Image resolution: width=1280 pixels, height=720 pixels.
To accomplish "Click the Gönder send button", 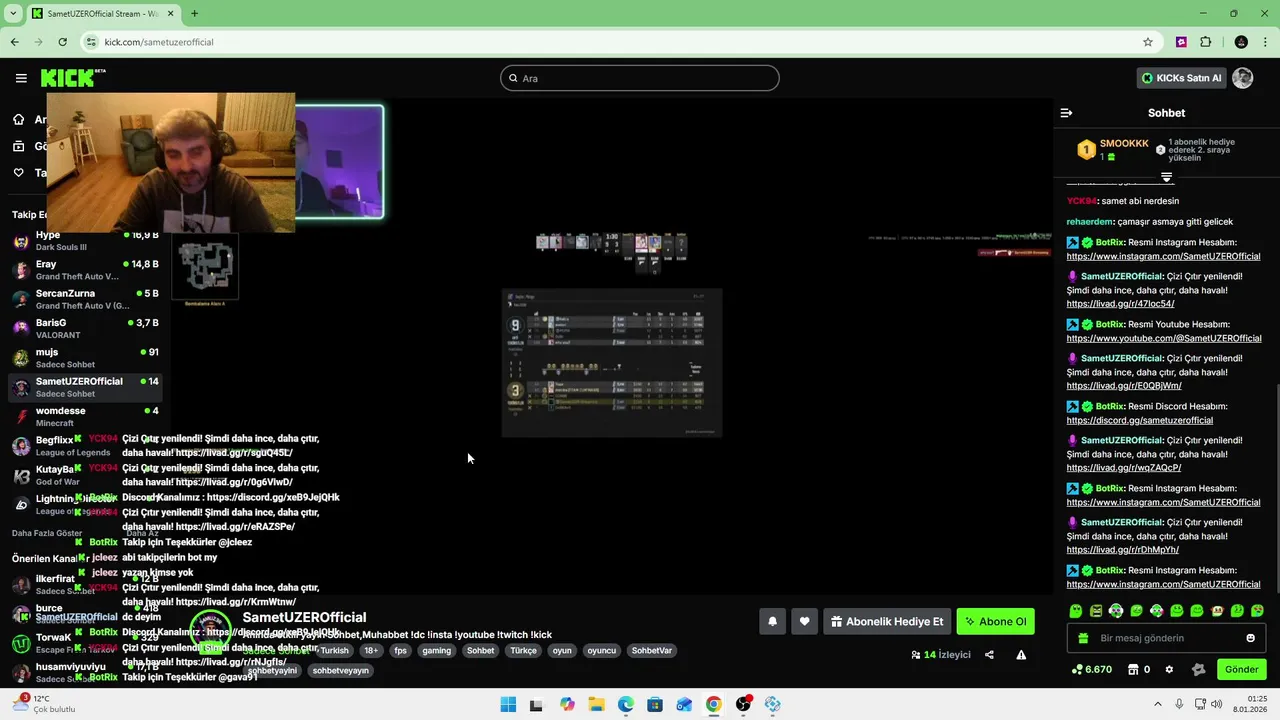I will pyautogui.click(x=1241, y=669).
